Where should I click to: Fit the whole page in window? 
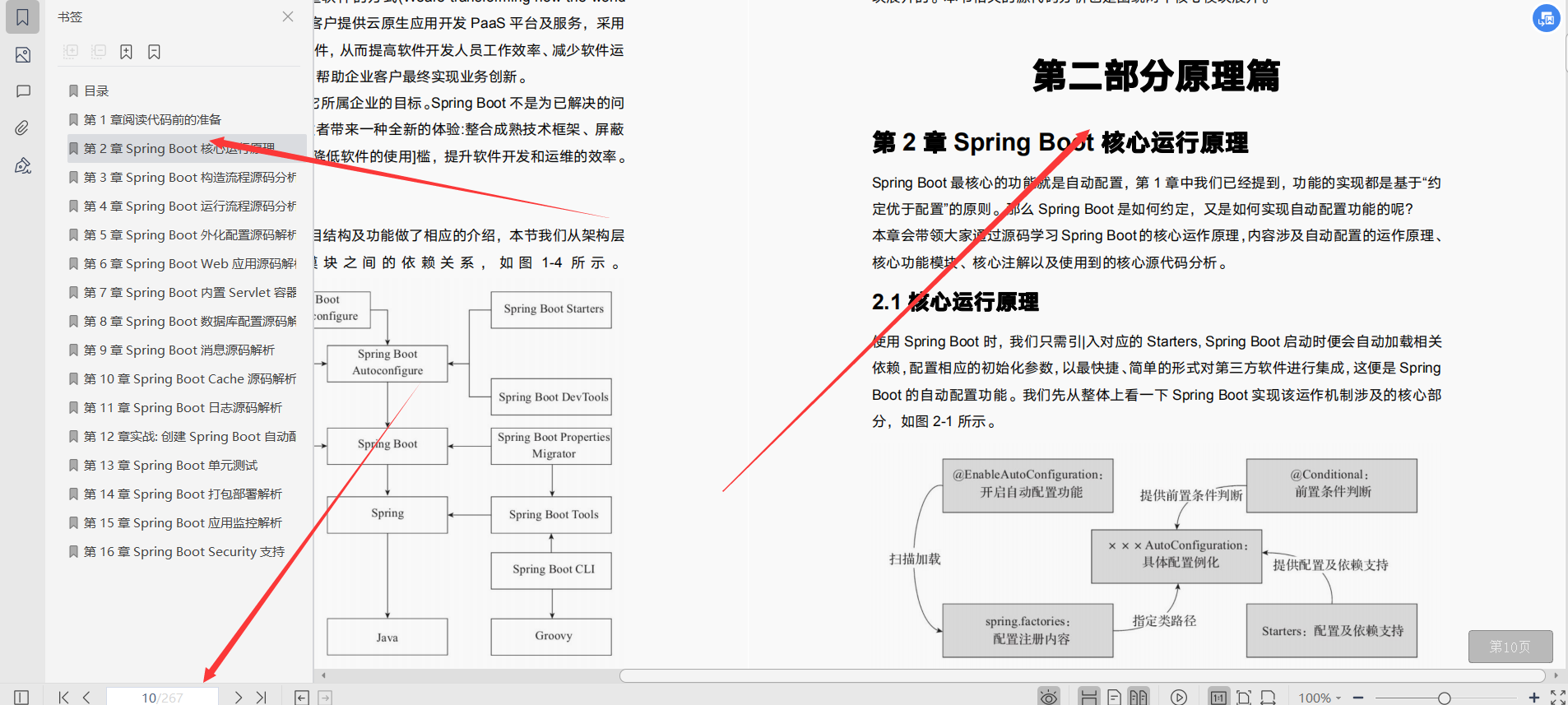pos(1244,697)
